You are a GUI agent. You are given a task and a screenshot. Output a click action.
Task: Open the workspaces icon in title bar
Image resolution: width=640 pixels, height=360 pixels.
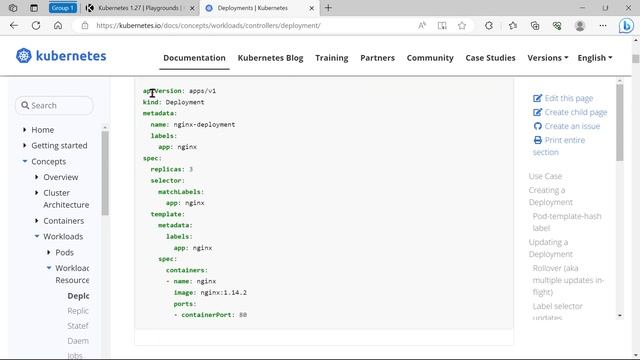[13, 8]
